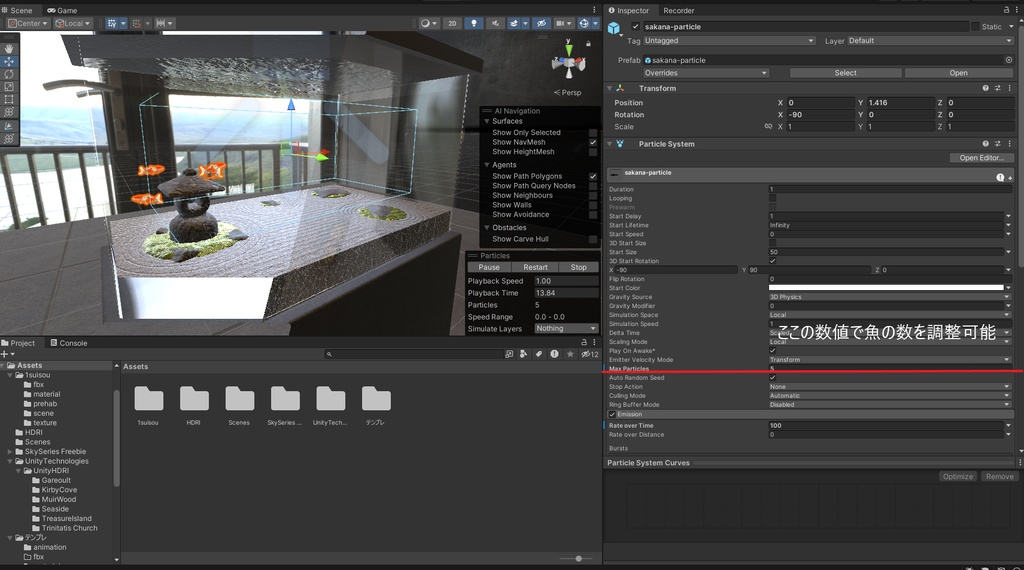1024x570 pixels.
Task: Click Pause particle playback button
Action: [489, 267]
